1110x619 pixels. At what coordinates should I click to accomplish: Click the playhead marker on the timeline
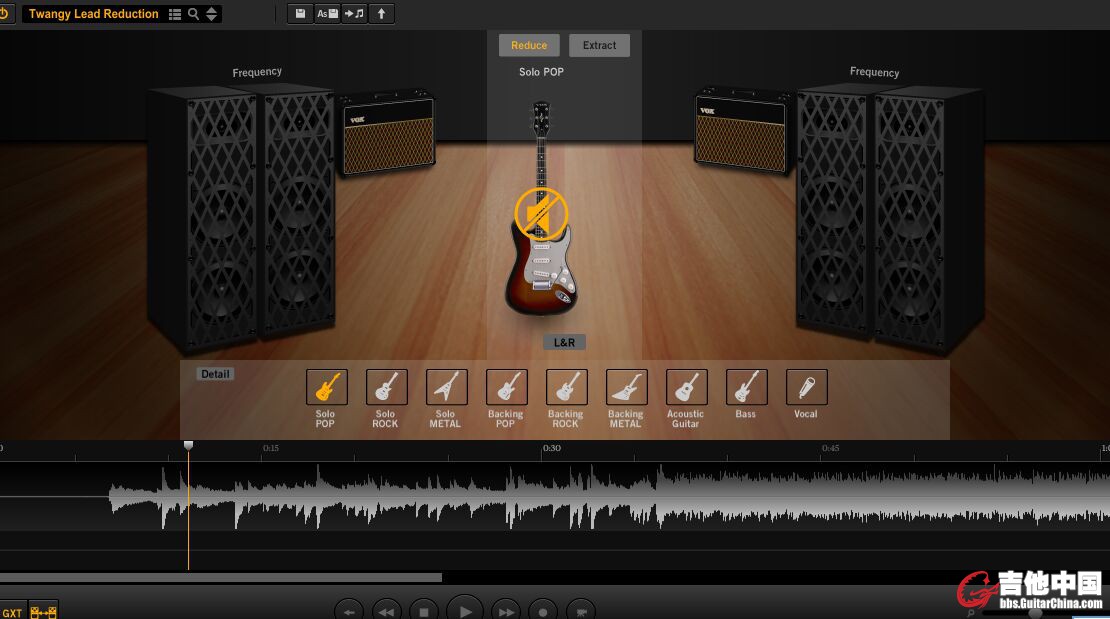188,445
